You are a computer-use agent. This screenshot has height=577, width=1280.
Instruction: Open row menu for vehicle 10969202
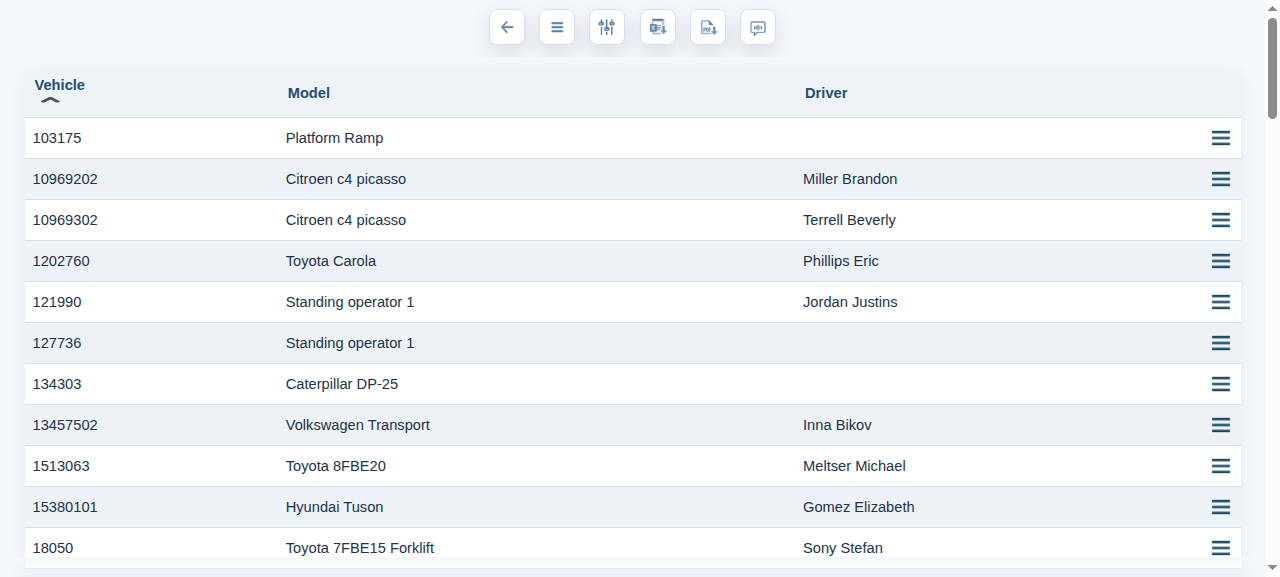(x=1221, y=179)
